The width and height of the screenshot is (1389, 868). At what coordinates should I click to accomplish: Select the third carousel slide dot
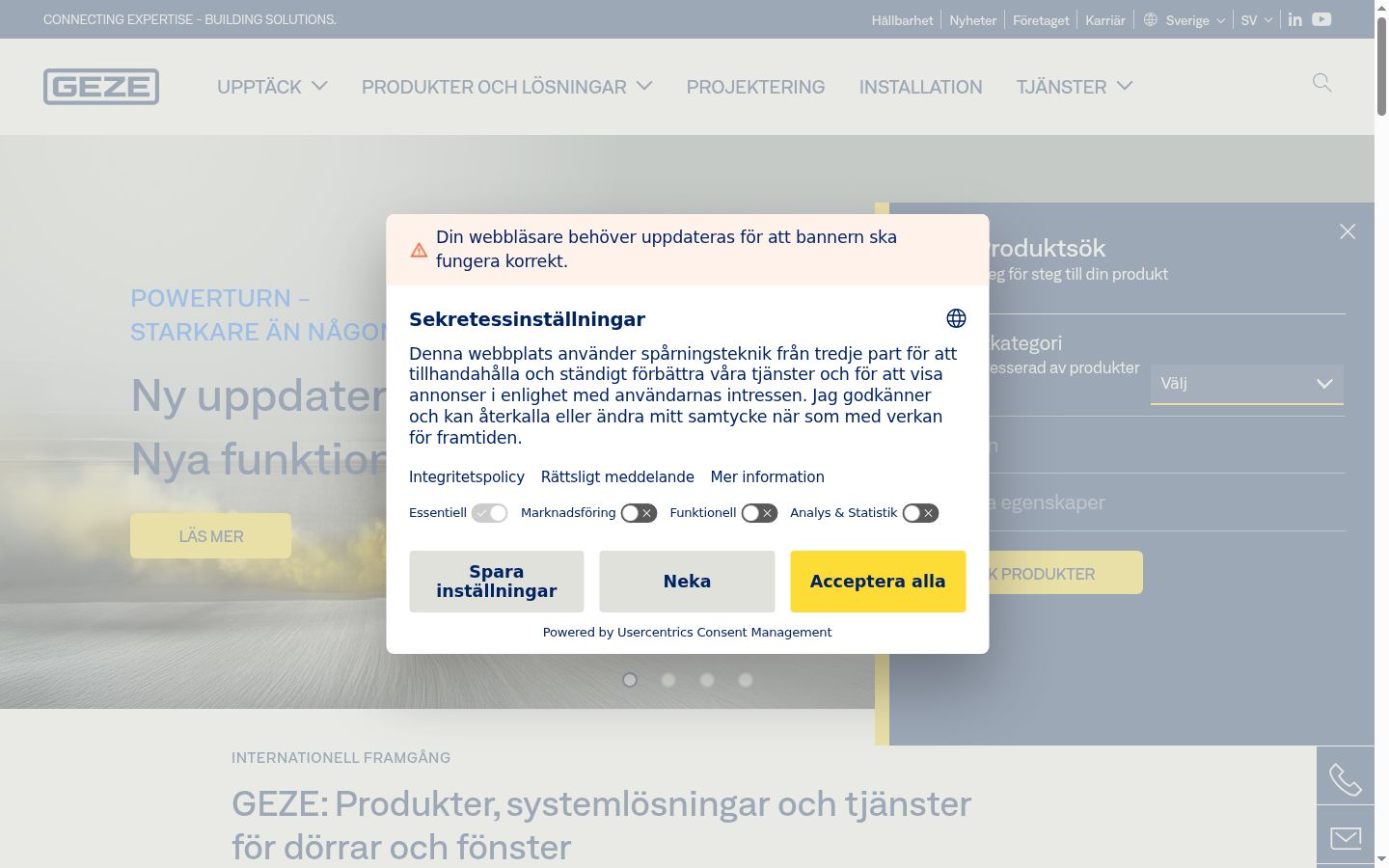(x=707, y=680)
